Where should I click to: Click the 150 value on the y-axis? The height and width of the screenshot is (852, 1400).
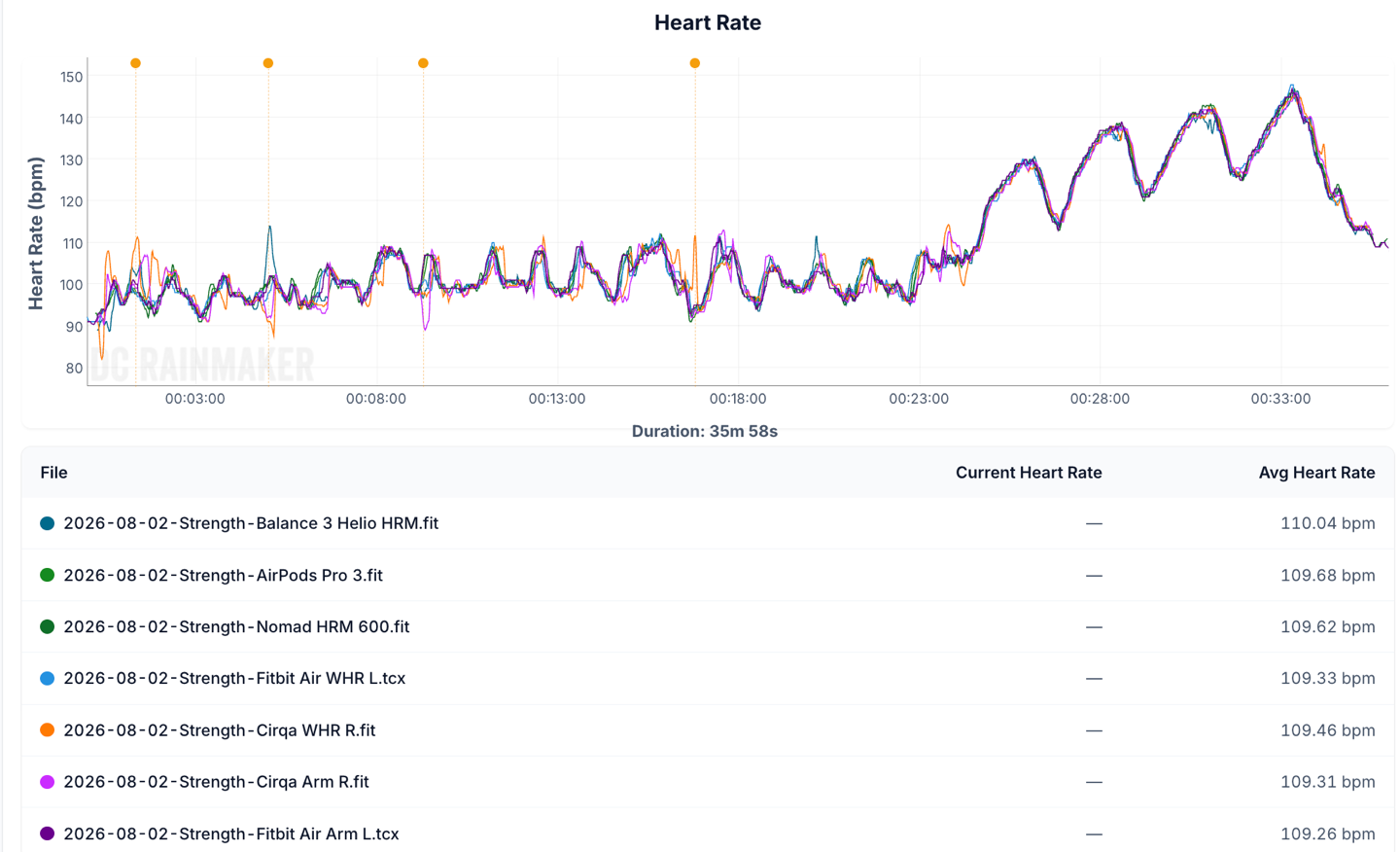(x=71, y=77)
